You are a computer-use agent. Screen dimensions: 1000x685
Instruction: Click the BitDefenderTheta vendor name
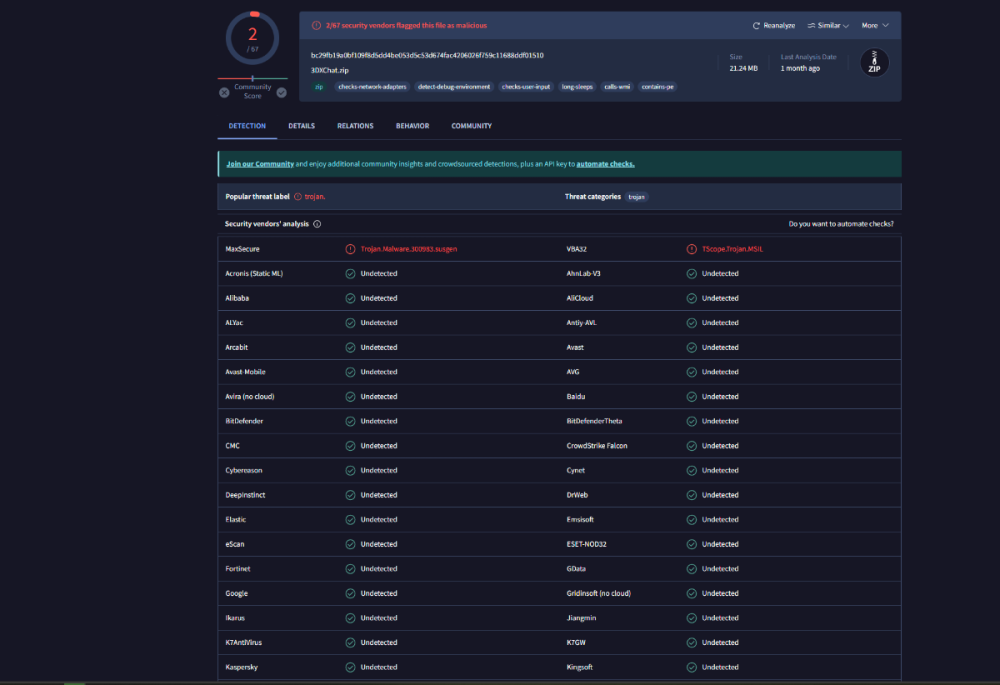tap(594, 421)
